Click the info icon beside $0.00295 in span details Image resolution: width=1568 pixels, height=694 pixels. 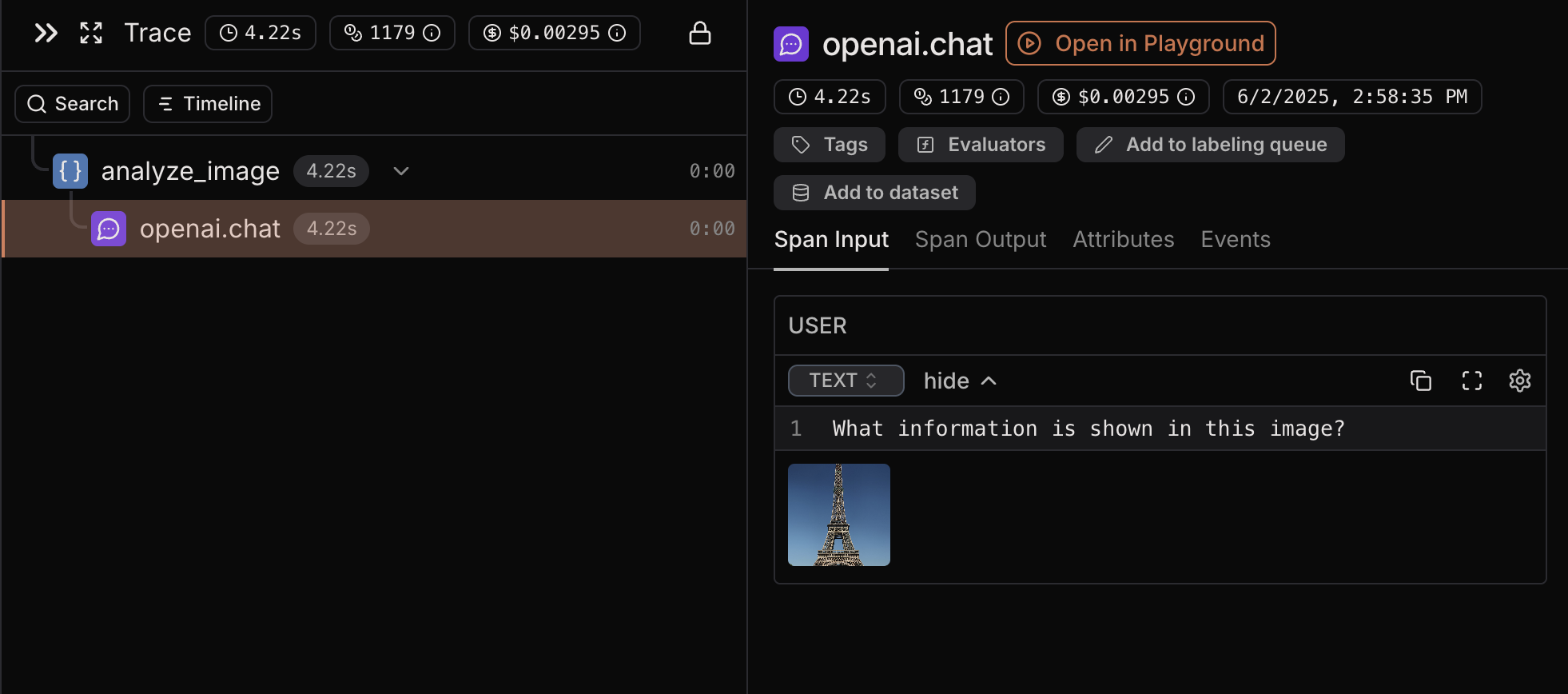pyautogui.click(x=1186, y=97)
